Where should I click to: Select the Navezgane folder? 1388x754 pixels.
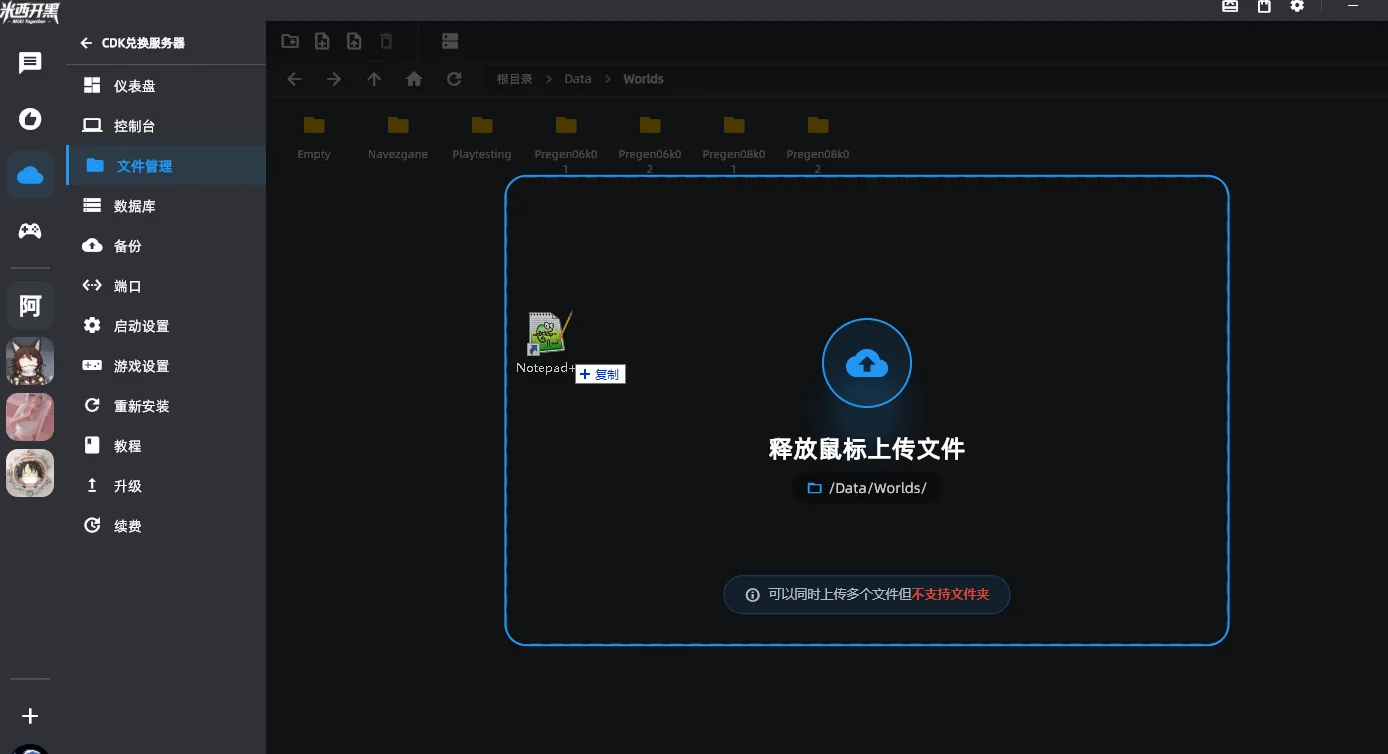(x=398, y=137)
